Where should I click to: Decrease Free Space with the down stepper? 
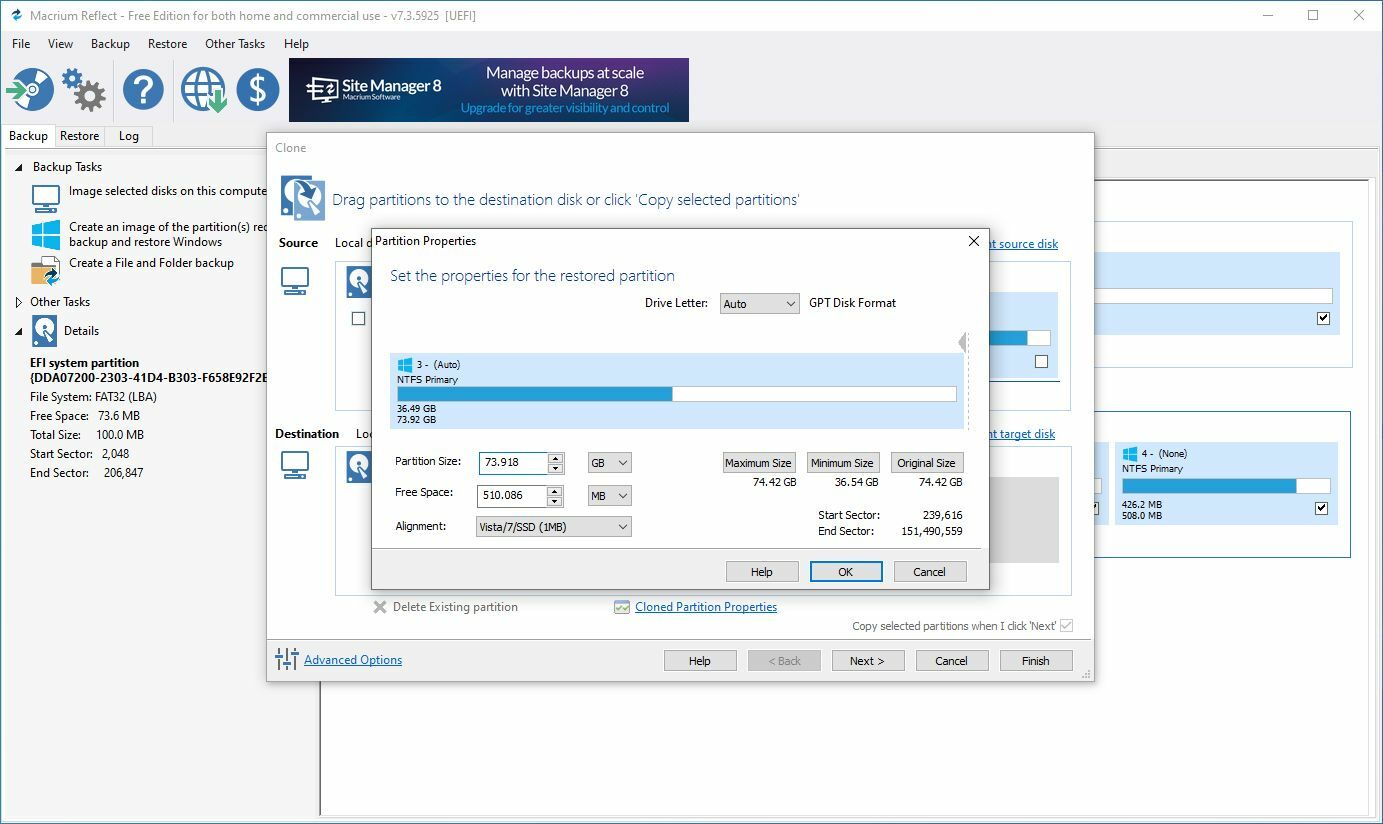556,500
